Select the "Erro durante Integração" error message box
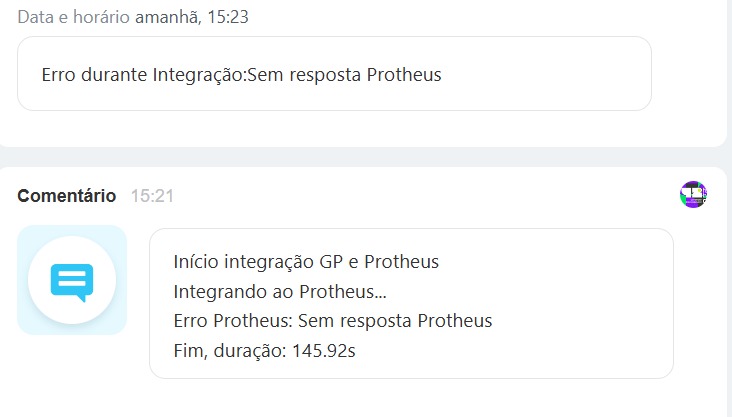Image resolution: width=732 pixels, height=417 pixels. 334,74
